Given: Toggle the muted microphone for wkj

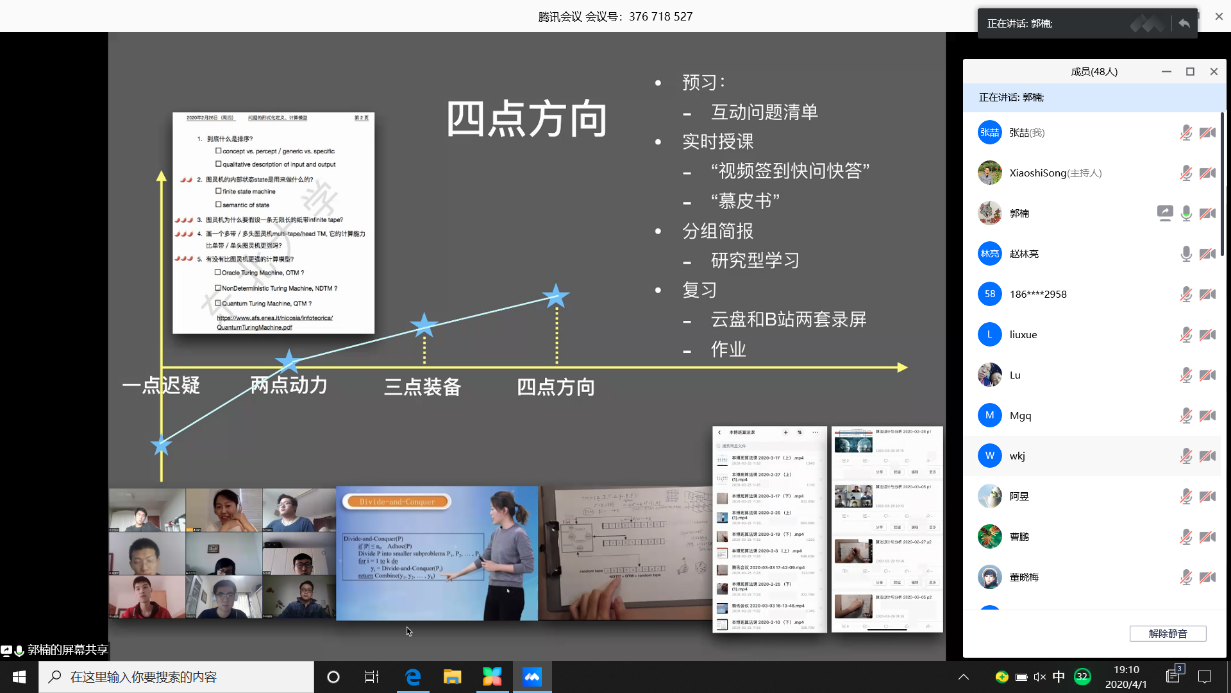Looking at the screenshot, I should pyautogui.click(x=1186, y=456).
